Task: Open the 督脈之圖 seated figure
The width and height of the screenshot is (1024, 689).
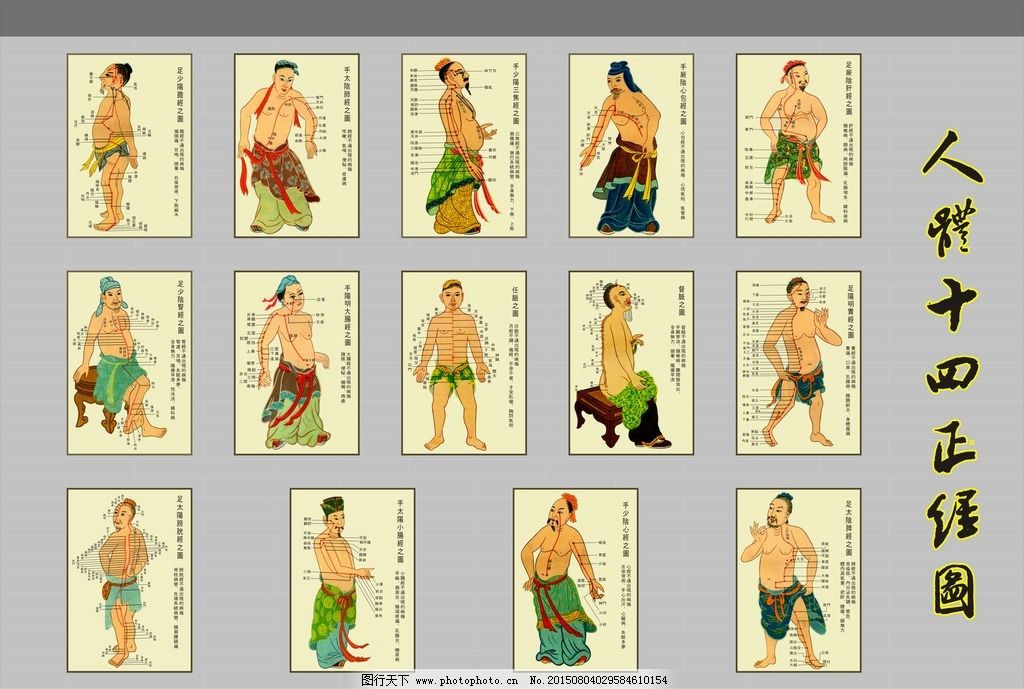Action: [x=631, y=363]
